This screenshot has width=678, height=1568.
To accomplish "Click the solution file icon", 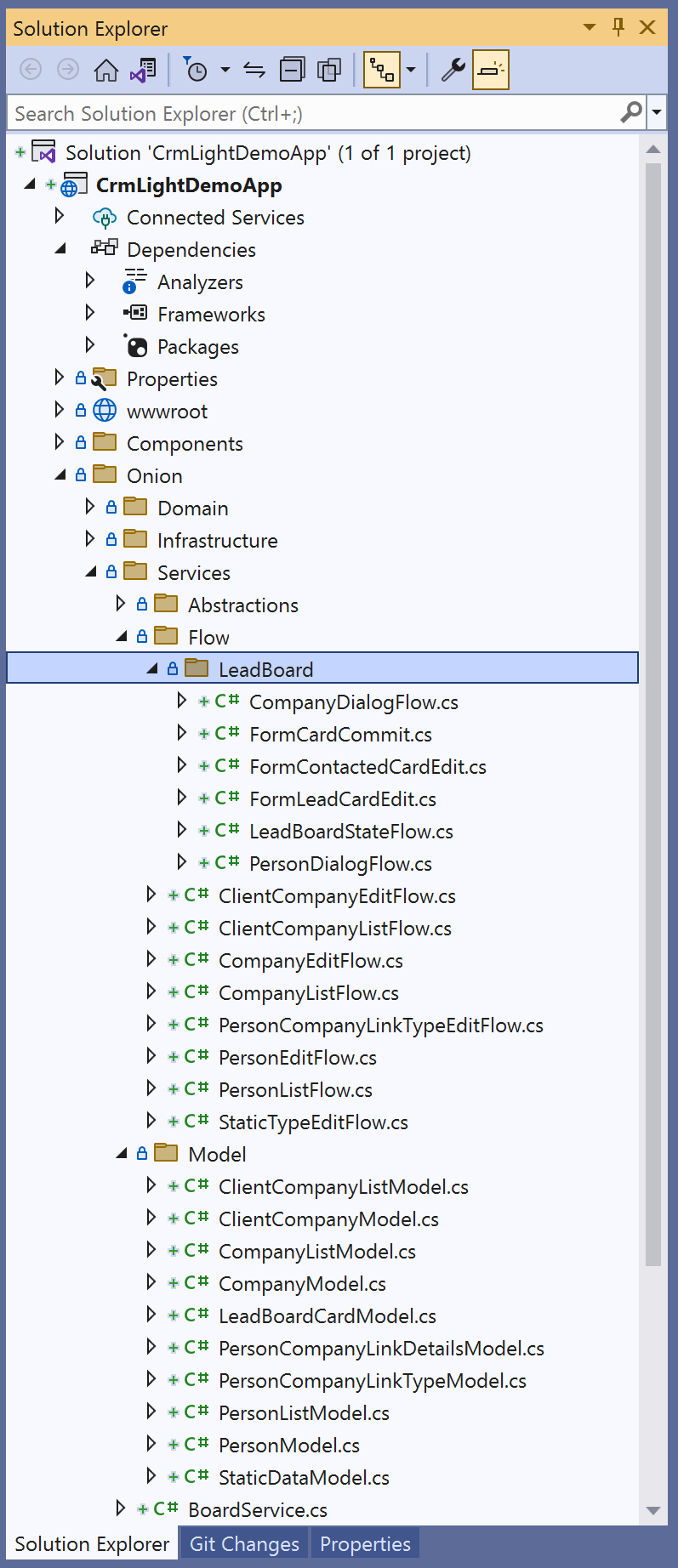I will coord(44,153).
